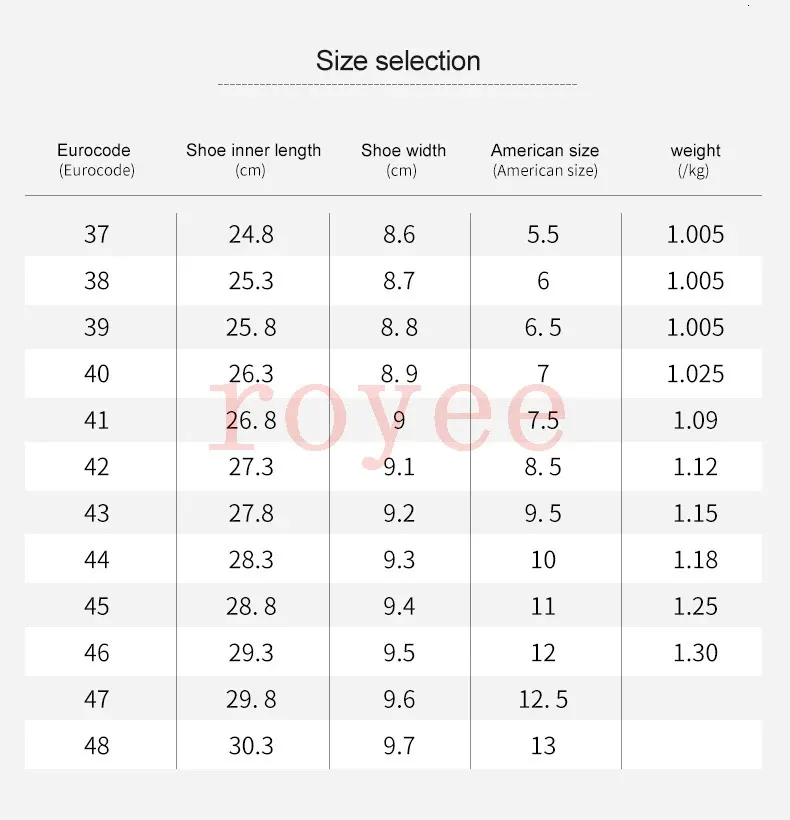The height and width of the screenshot is (820, 790).
Task: Select American size 13 cell
Action: click(x=543, y=746)
